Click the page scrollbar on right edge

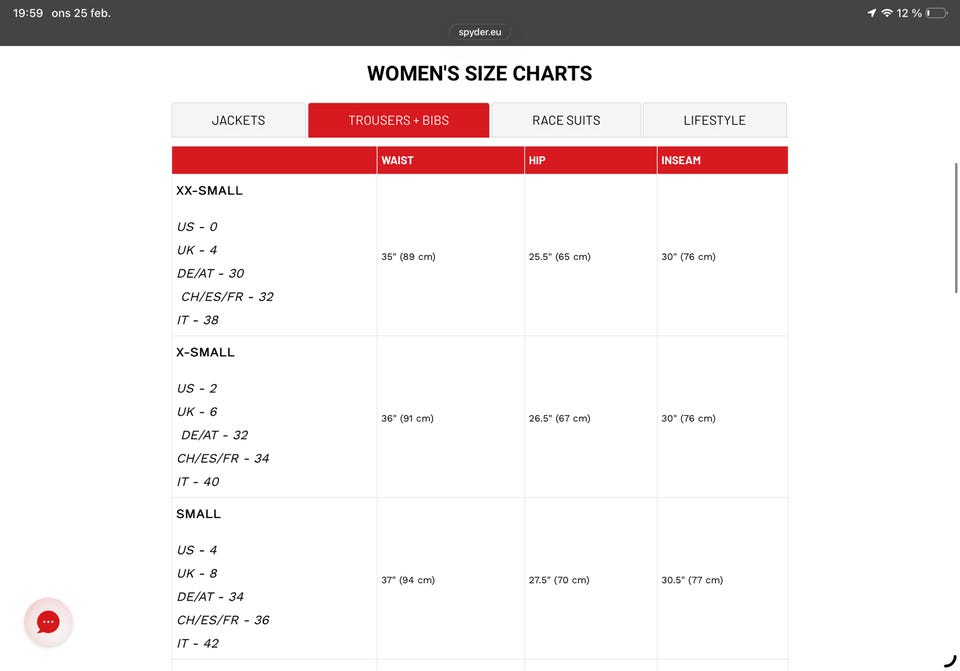(956, 230)
